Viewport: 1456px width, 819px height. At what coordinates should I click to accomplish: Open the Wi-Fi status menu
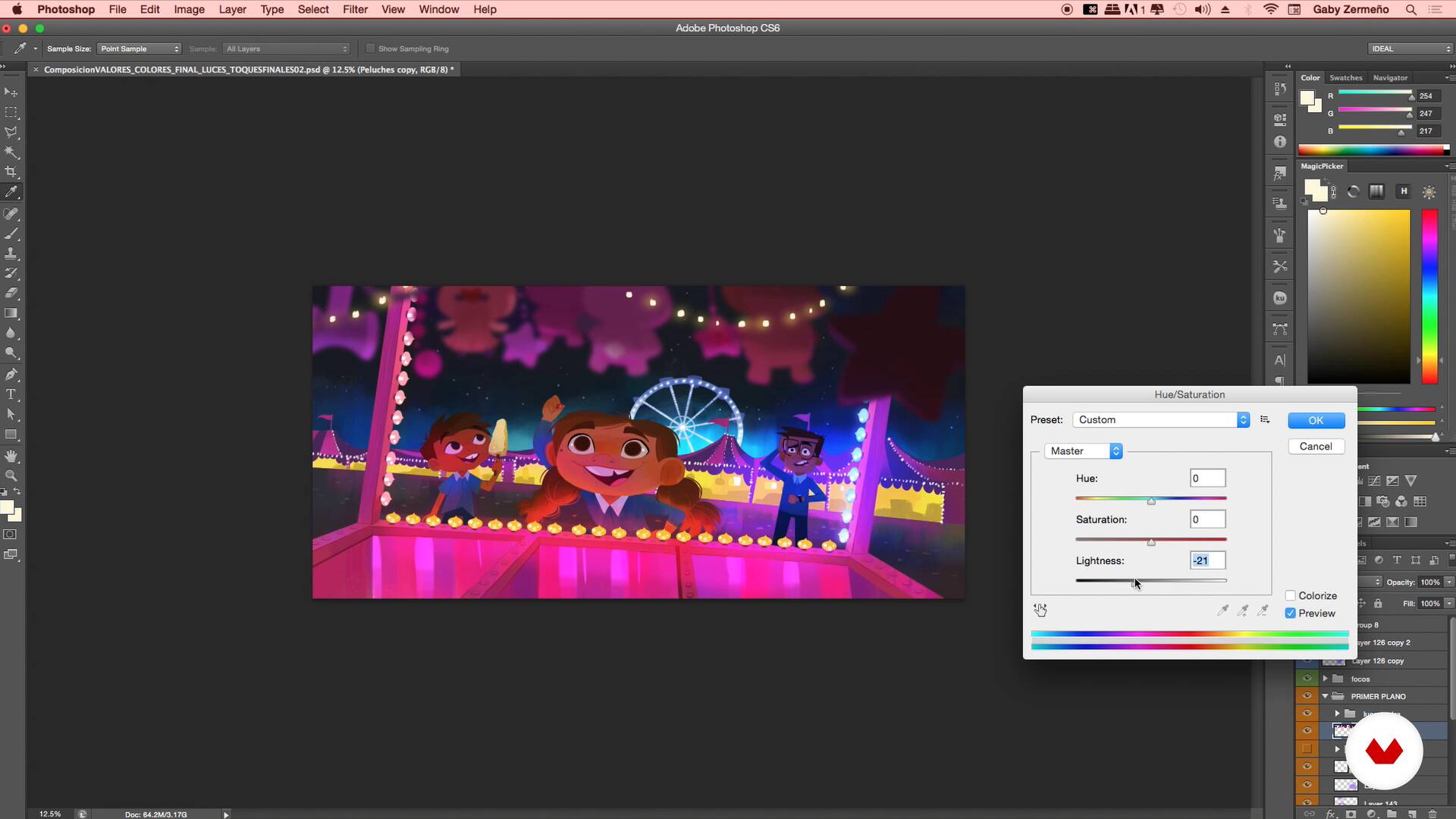tap(1271, 9)
